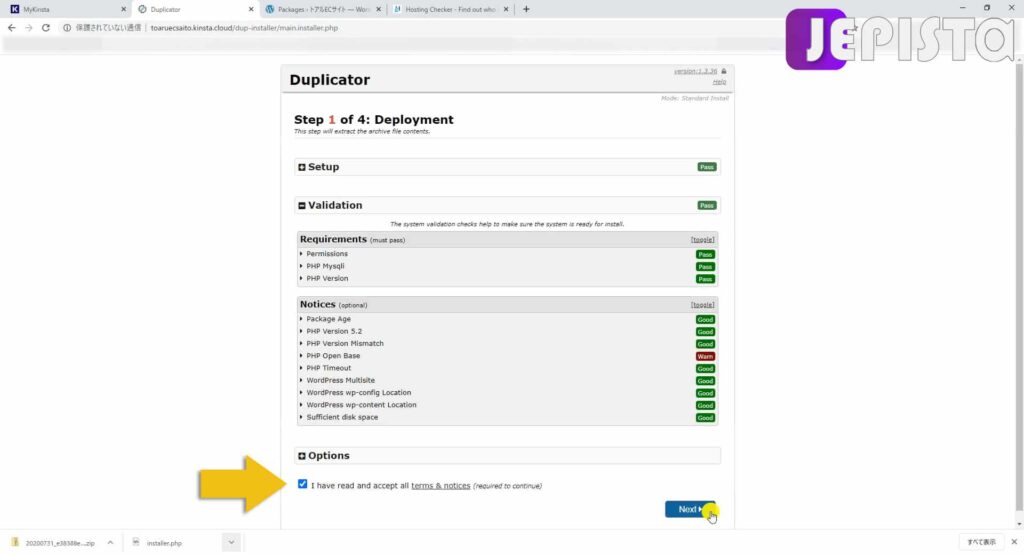Click the browser forward arrow

pos(29,28)
